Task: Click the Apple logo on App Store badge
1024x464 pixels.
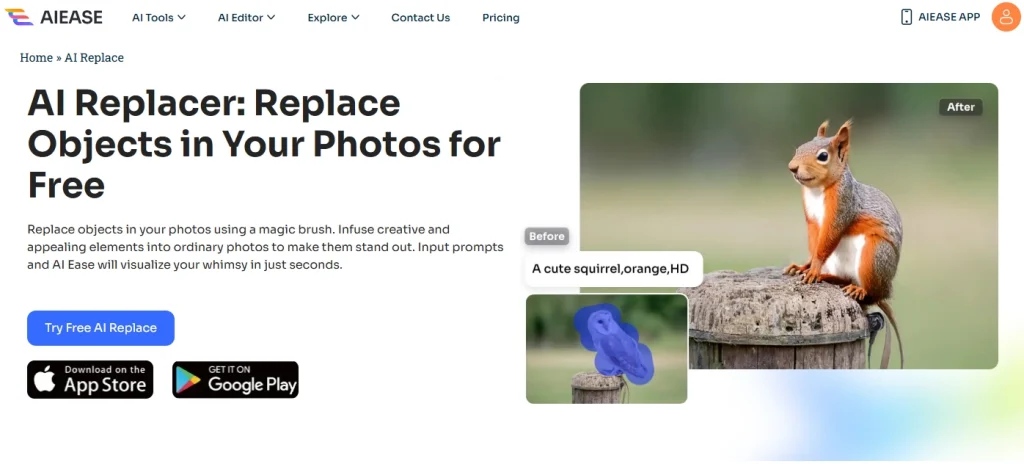Action: point(45,380)
